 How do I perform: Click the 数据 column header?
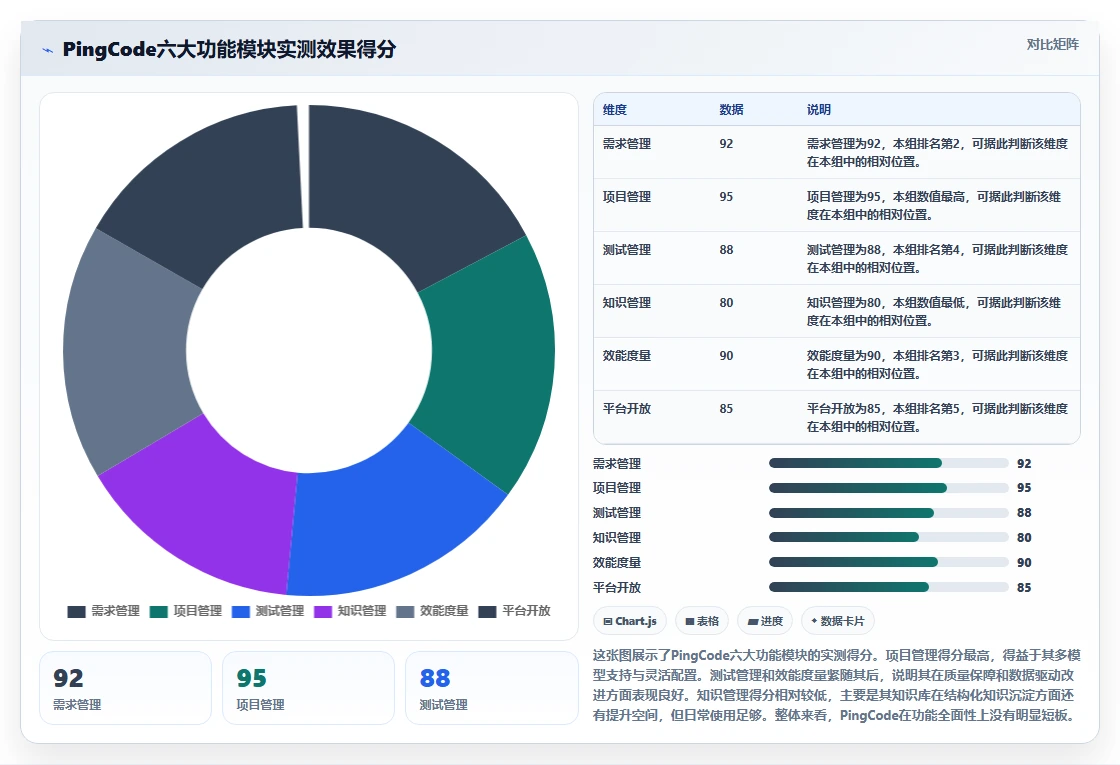point(731,110)
